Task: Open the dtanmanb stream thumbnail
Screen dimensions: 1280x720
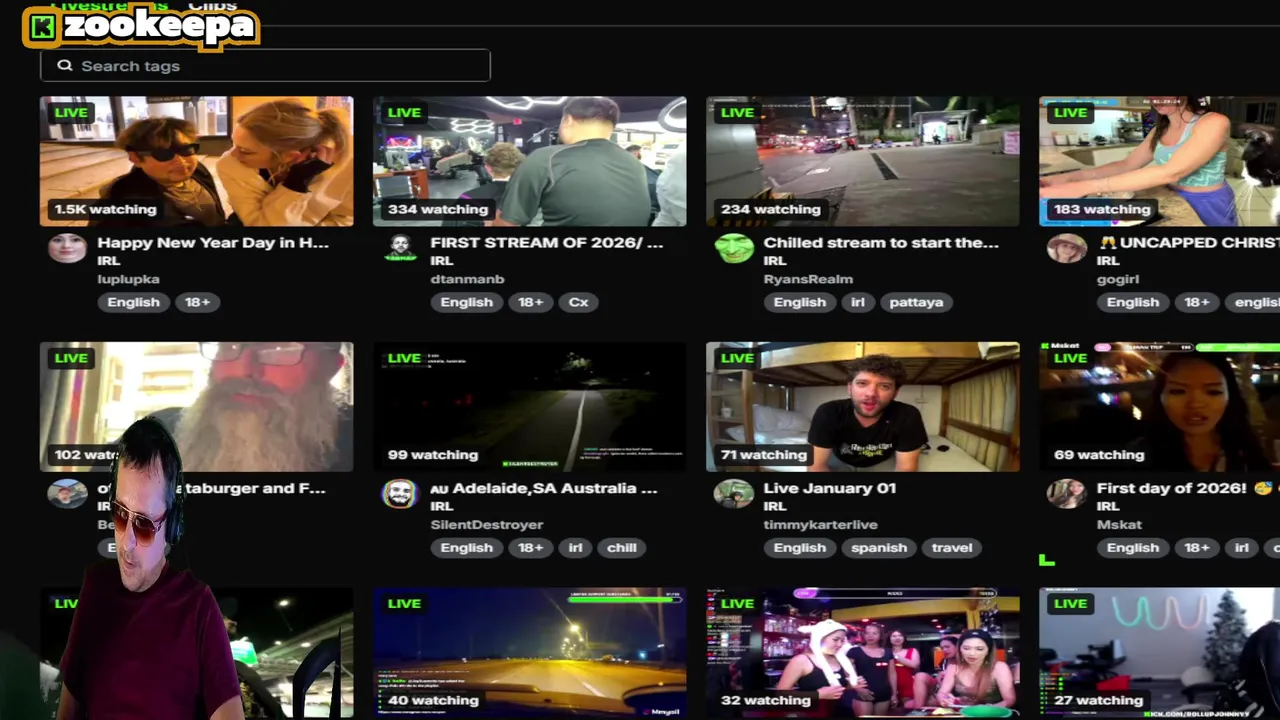Action: click(x=529, y=161)
